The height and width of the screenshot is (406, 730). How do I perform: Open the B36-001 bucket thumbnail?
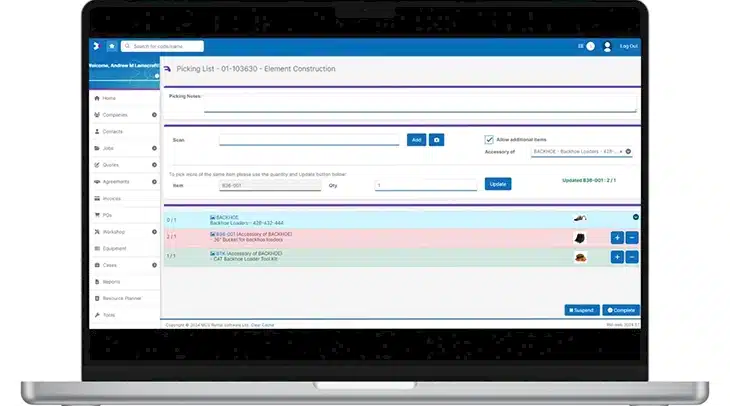click(580, 238)
